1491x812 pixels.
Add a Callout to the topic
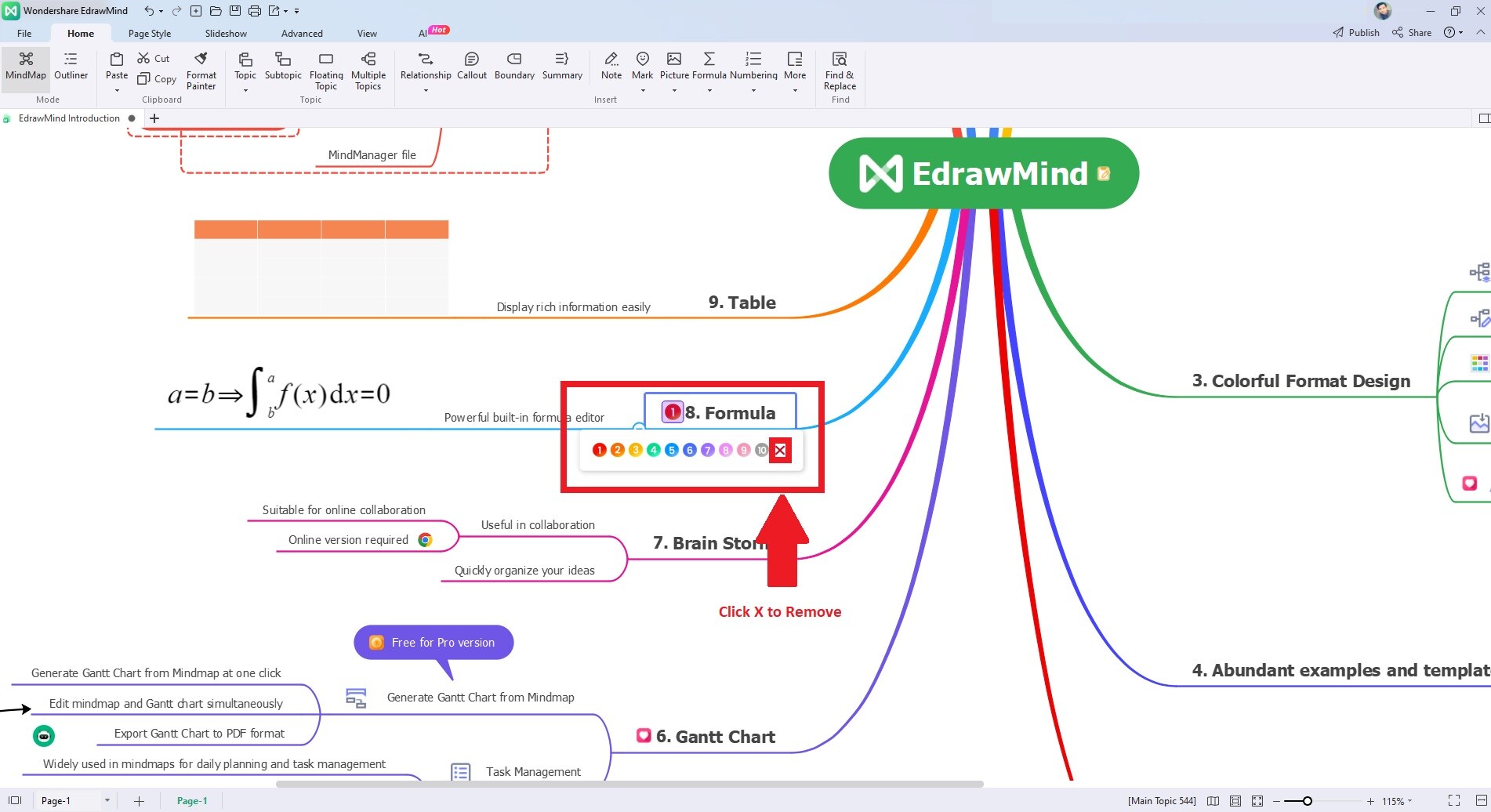tap(472, 66)
